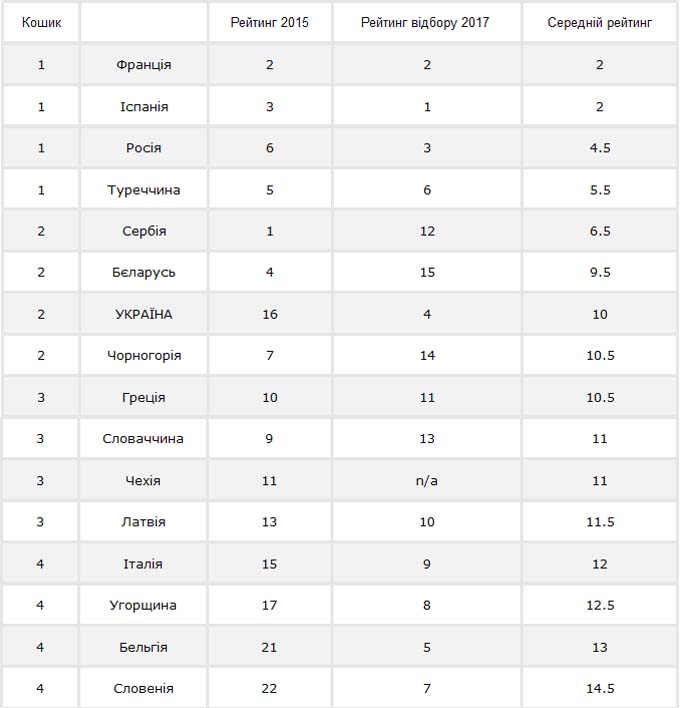Click the "n/a" value for Чехія

[427, 481]
